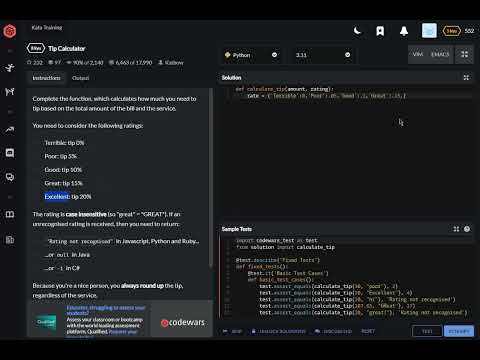Image resolution: width=480 pixels, height=360 pixels.
Task: Switch to the Output tab
Action: [x=80, y=78]
